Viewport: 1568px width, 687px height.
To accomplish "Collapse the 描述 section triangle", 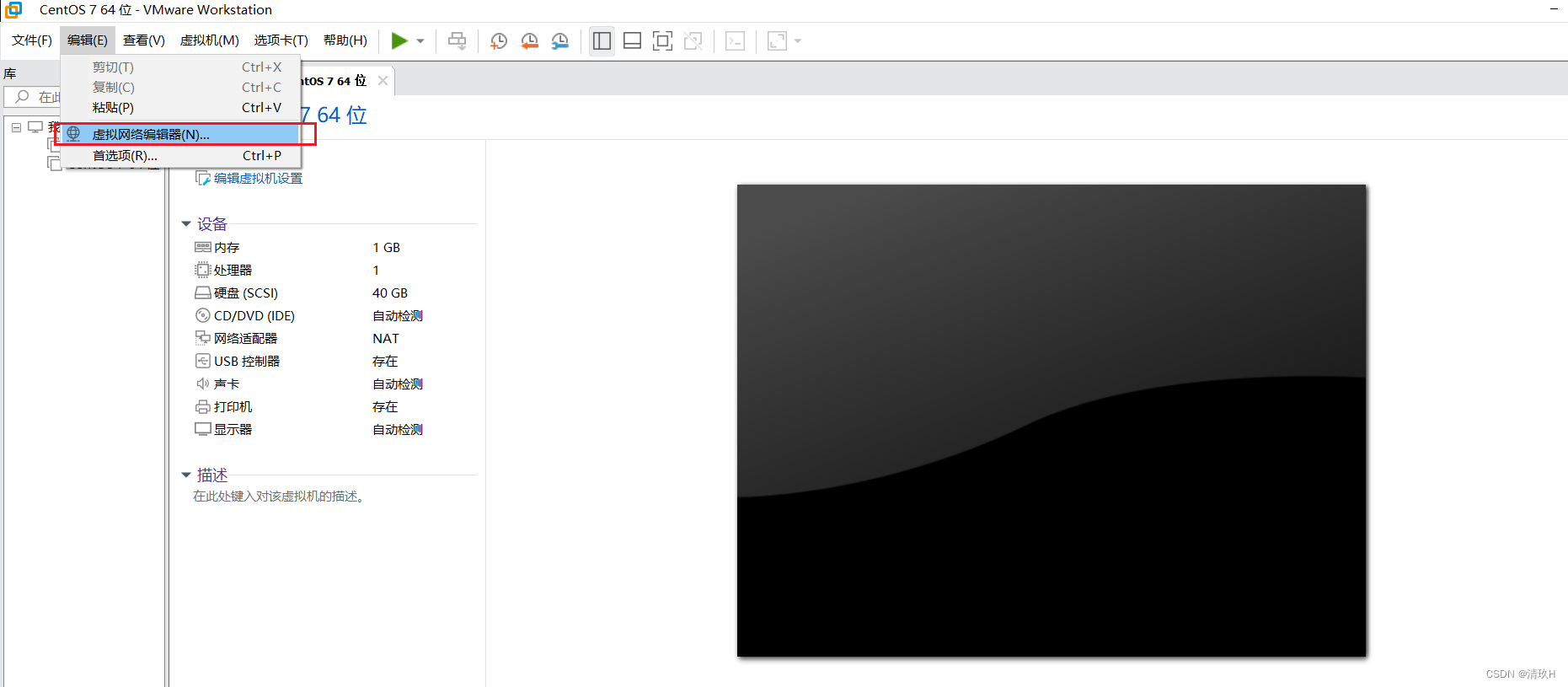I will [186, 475].
